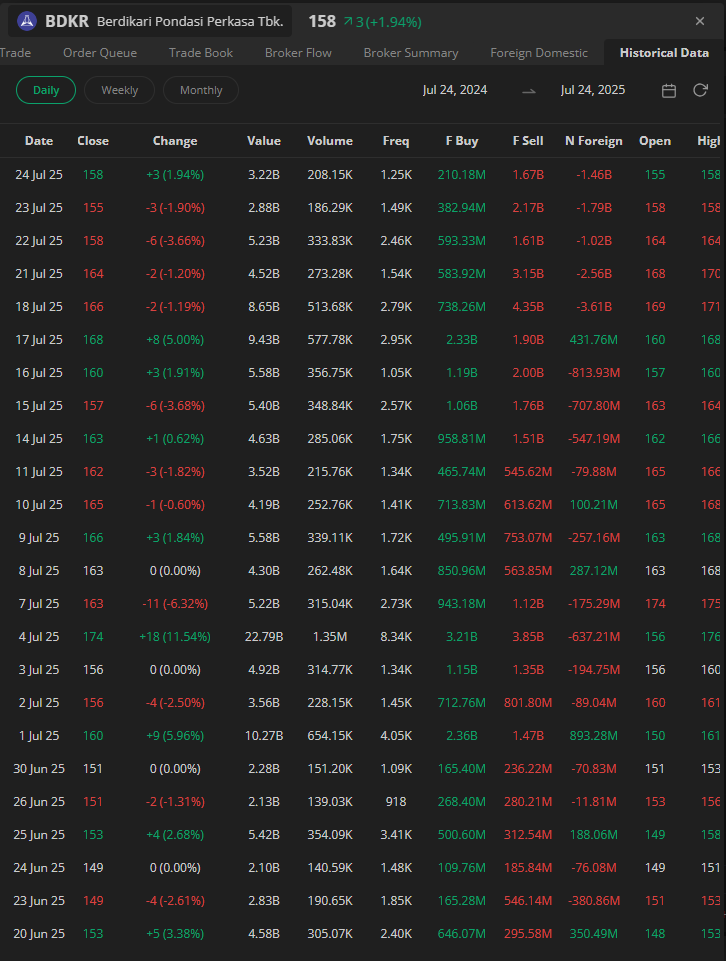726x961 pixels.
Task: Click F Sell value 801.80M
Action: pyautogui.click(x=528, y=703)
